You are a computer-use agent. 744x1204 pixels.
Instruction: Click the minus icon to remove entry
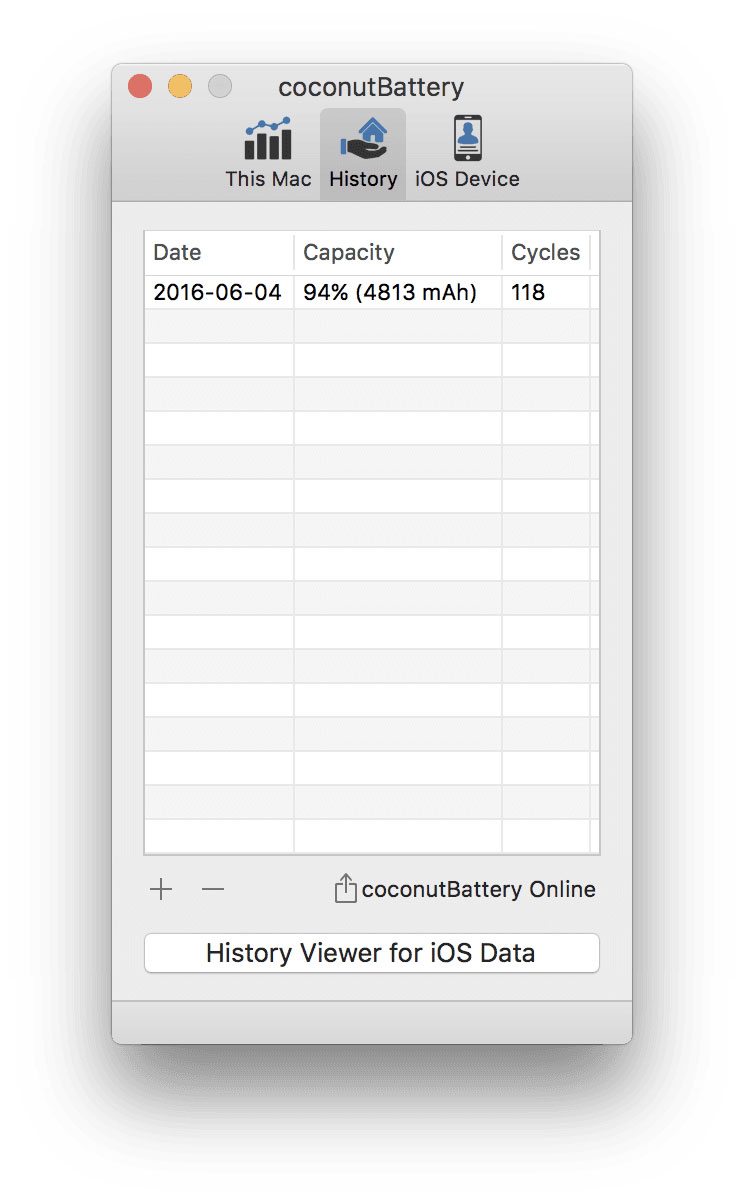[213, 890]
